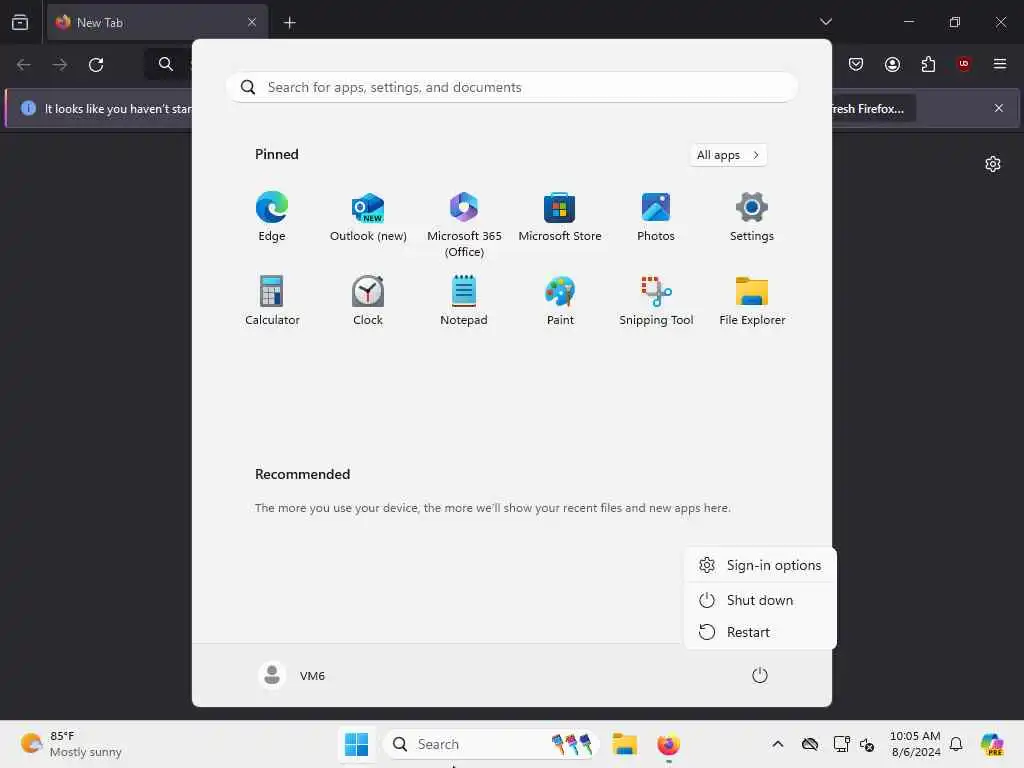Launch the Clock app
This screenshot has width=1024, height=768.
pyautogui.click(x=368, y=300)
